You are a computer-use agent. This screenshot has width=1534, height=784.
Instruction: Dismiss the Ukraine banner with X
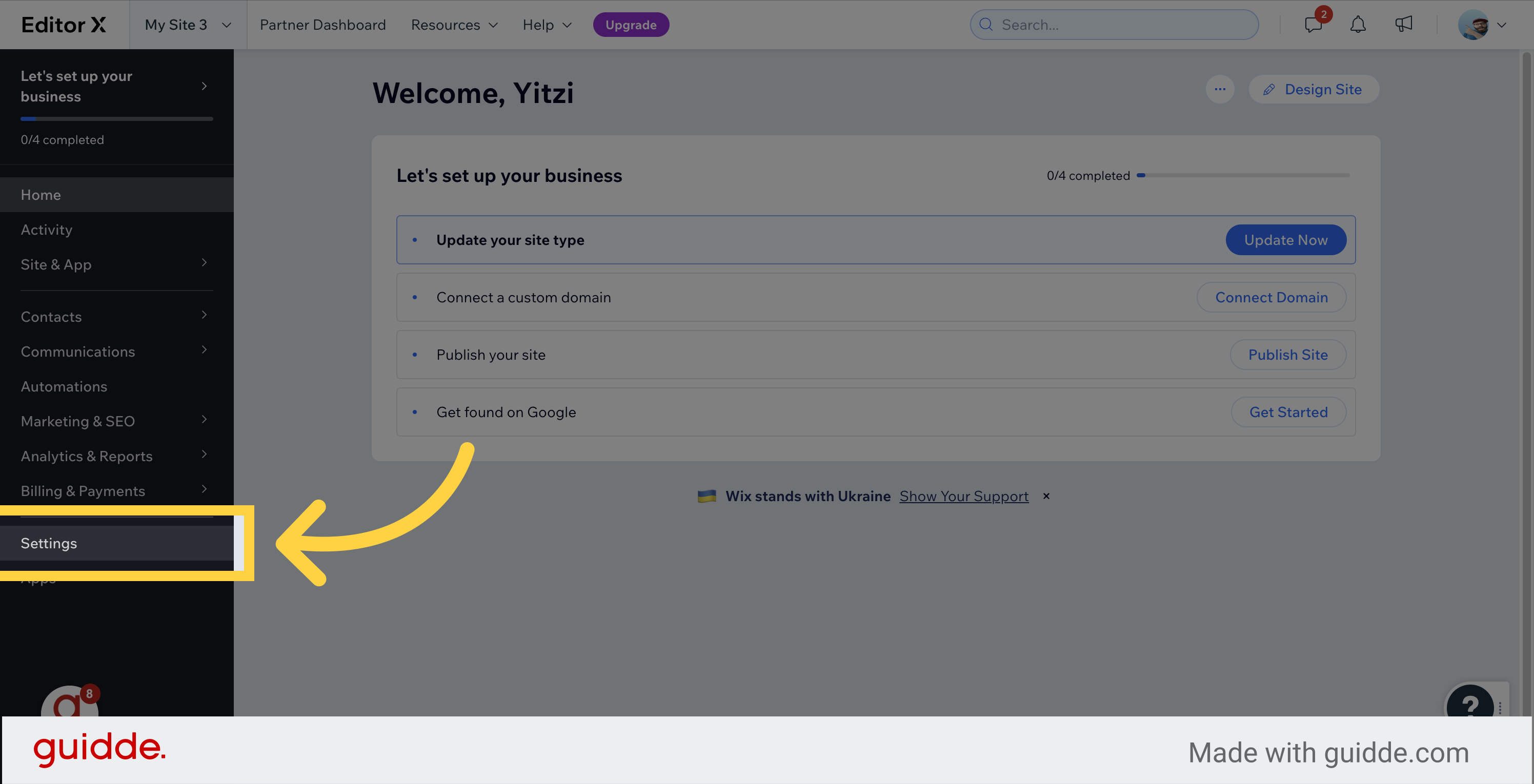1046,496
